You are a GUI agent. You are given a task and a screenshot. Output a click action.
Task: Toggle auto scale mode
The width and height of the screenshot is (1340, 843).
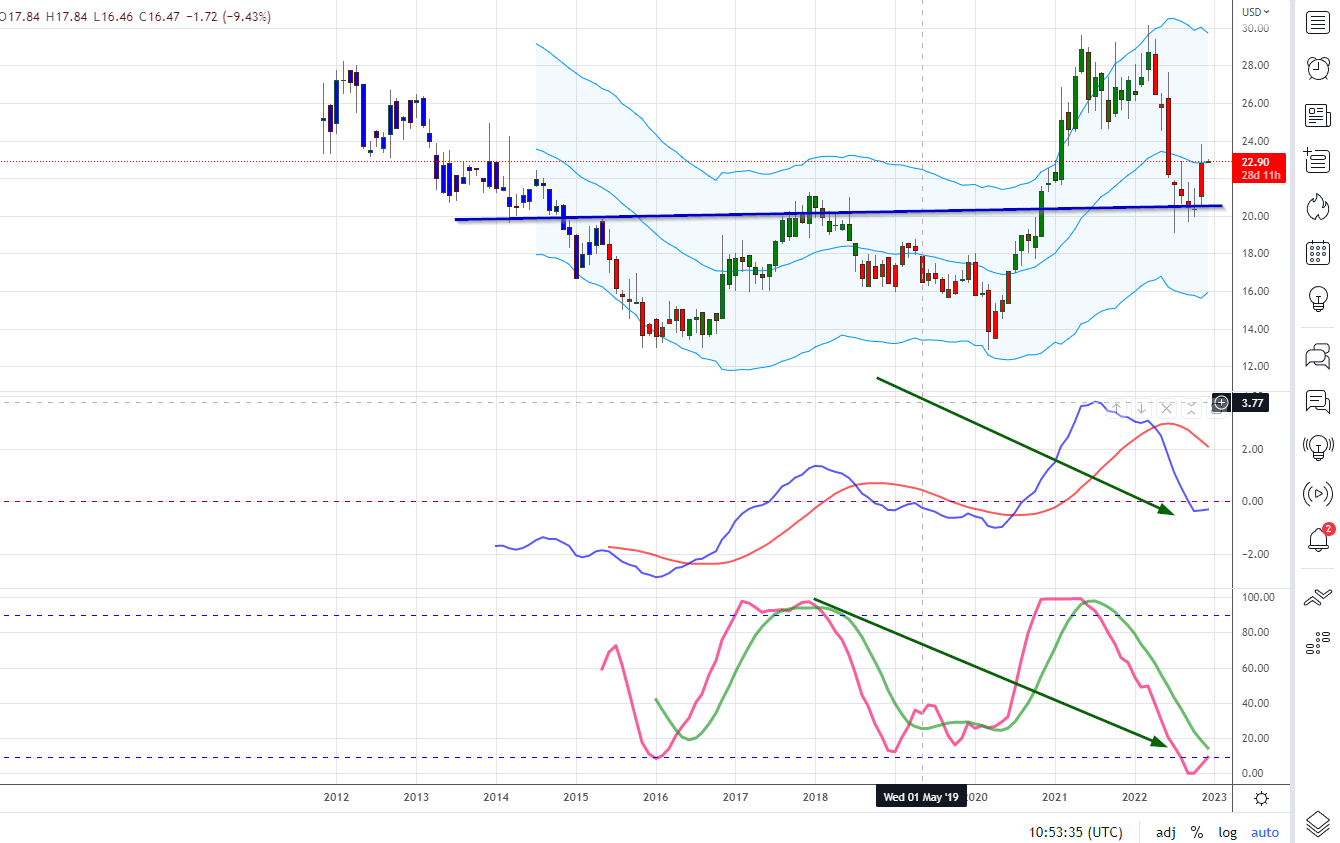(x=1264, y=832)
